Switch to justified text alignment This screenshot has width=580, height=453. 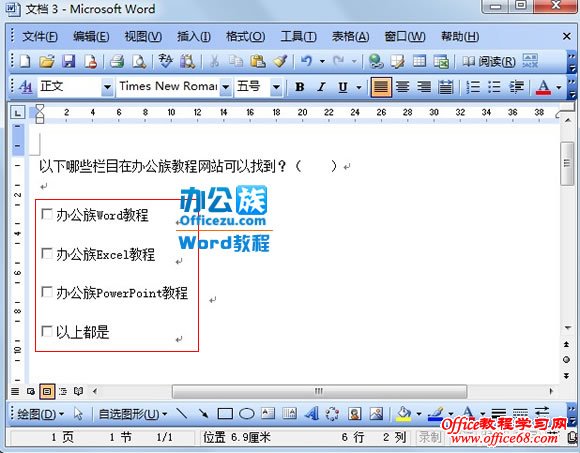pyautogui.click(x=381, y=87)
